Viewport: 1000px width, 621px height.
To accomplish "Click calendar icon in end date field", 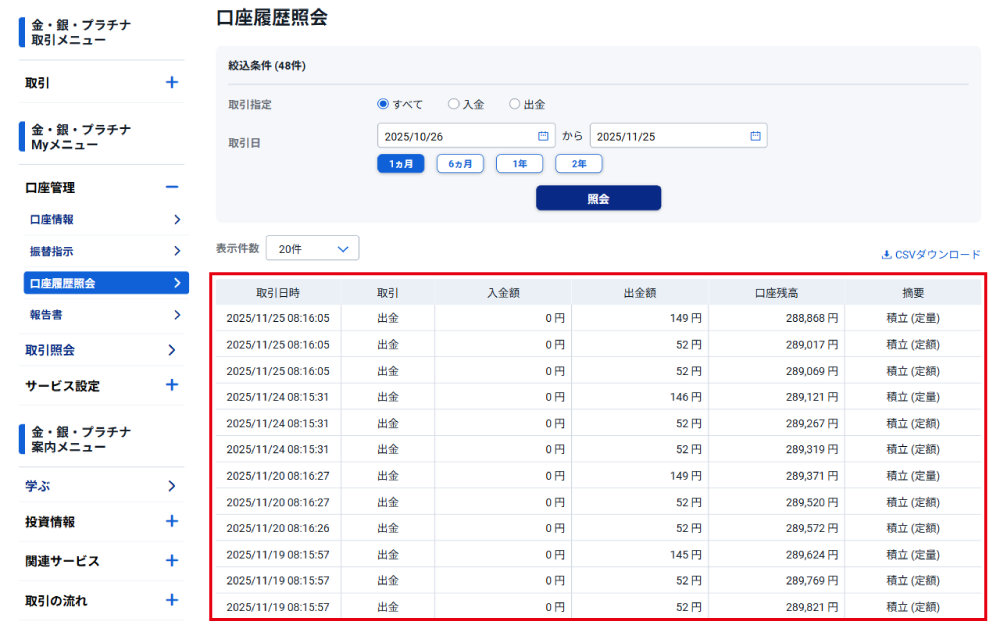I will click(755, 136).
